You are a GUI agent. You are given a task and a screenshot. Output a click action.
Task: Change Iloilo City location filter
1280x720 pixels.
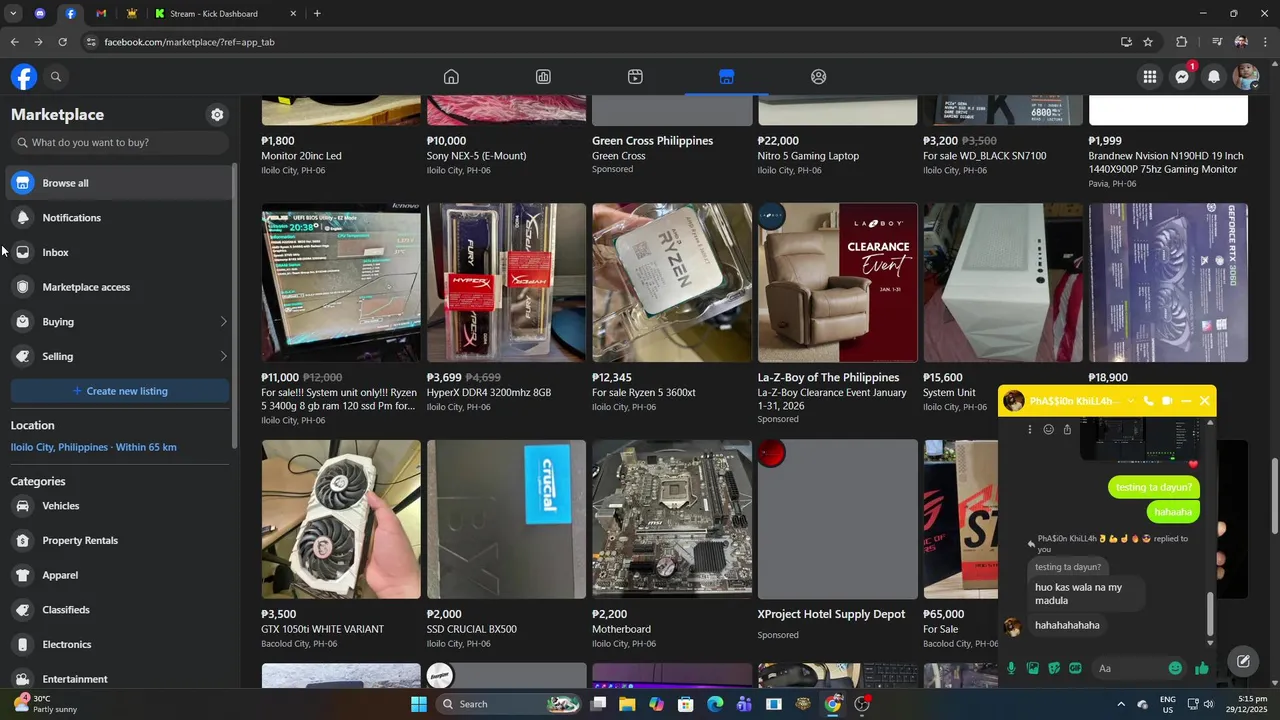tap(94, 447)
